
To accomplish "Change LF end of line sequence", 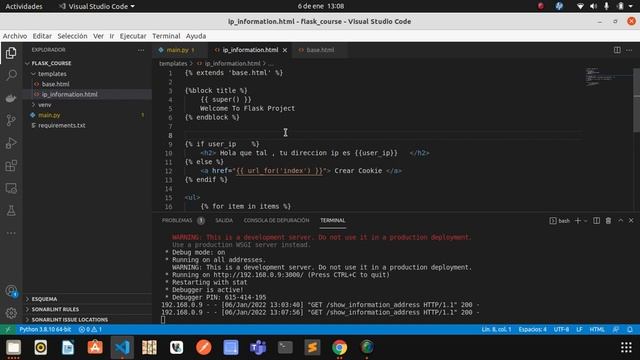I will point(579,329).
